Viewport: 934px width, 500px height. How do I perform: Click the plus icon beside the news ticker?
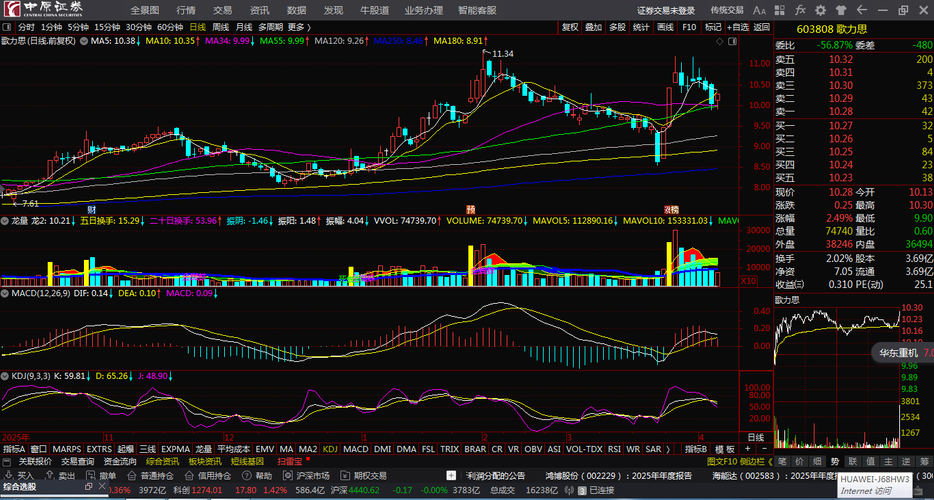point(452,476)
